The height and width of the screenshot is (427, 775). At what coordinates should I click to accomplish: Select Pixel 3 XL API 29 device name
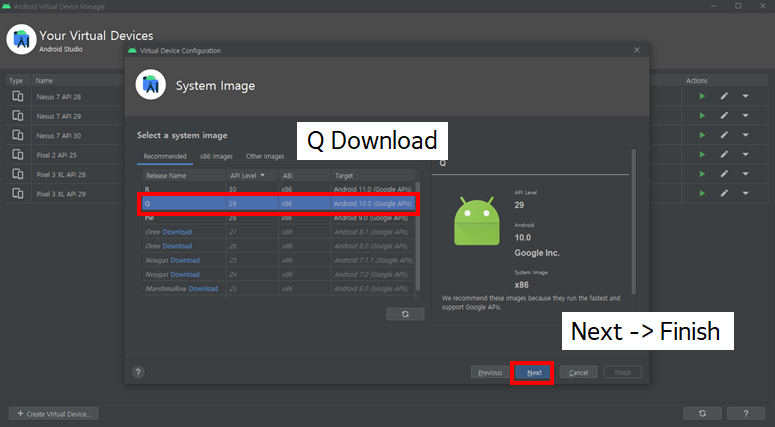[61, 194]
